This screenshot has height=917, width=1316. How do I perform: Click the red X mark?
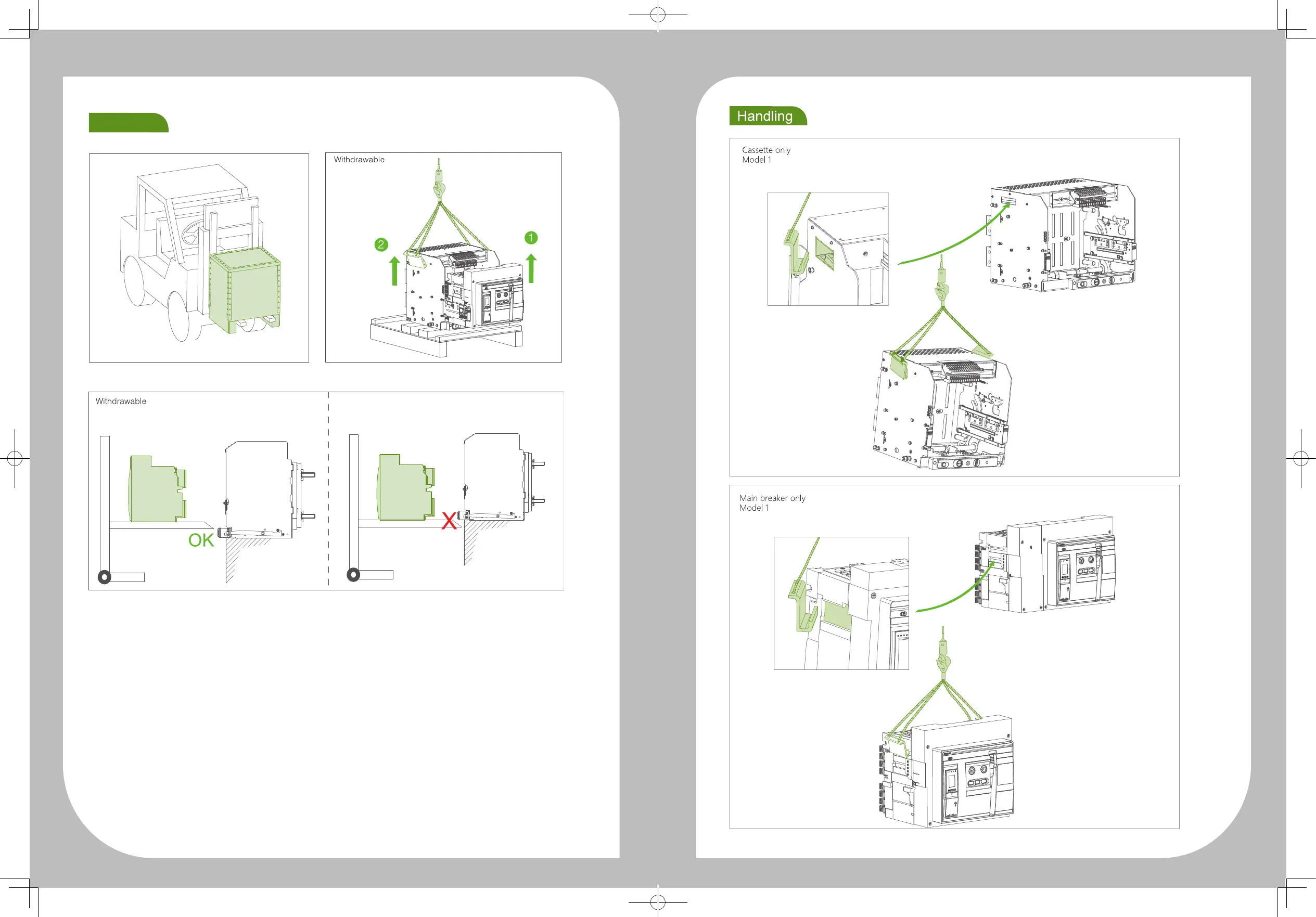[x=449, y=521]
